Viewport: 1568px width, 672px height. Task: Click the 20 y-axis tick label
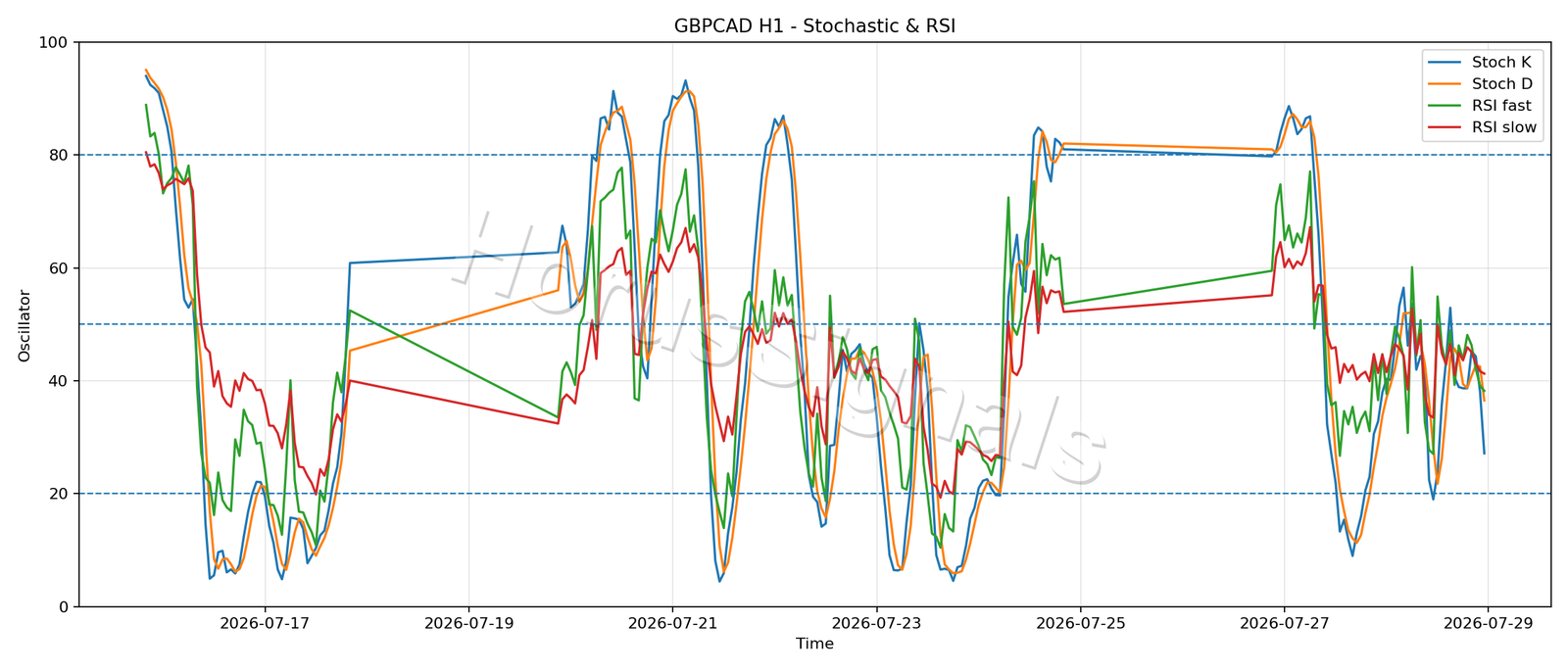59,494
